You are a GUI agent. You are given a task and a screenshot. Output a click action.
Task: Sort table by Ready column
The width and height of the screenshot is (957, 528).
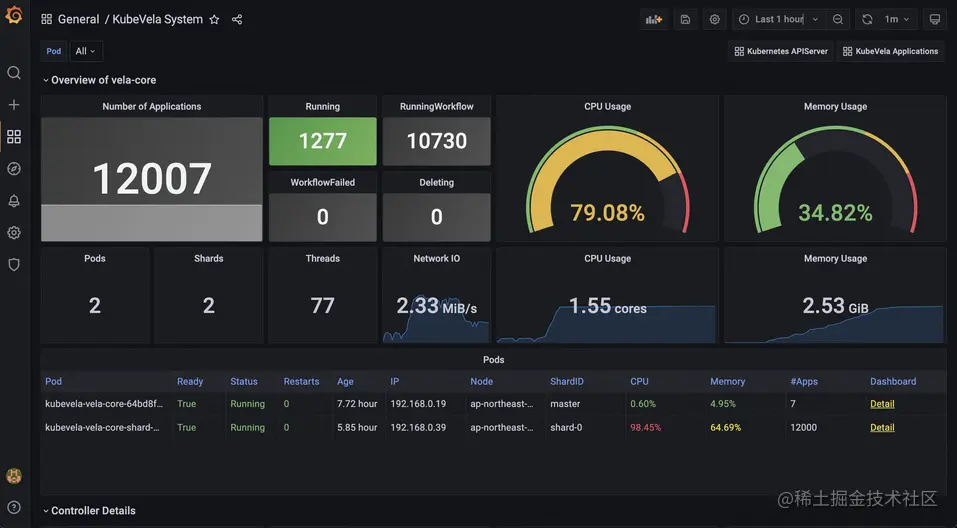coord(190,382)
